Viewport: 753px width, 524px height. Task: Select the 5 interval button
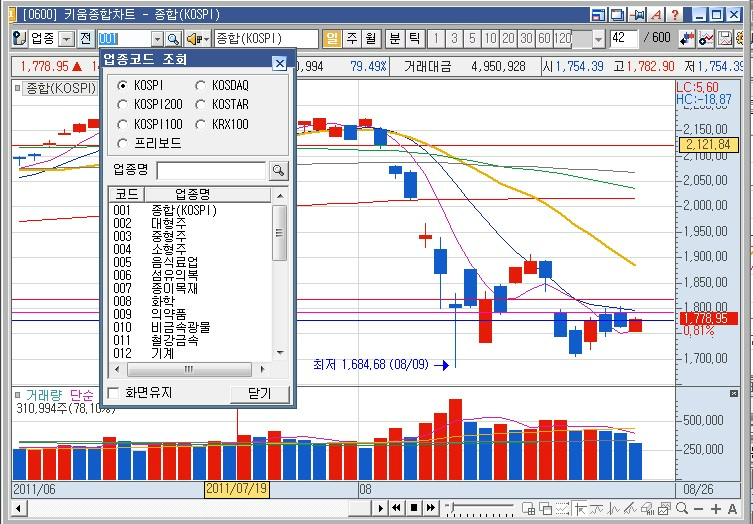point(472,39)
